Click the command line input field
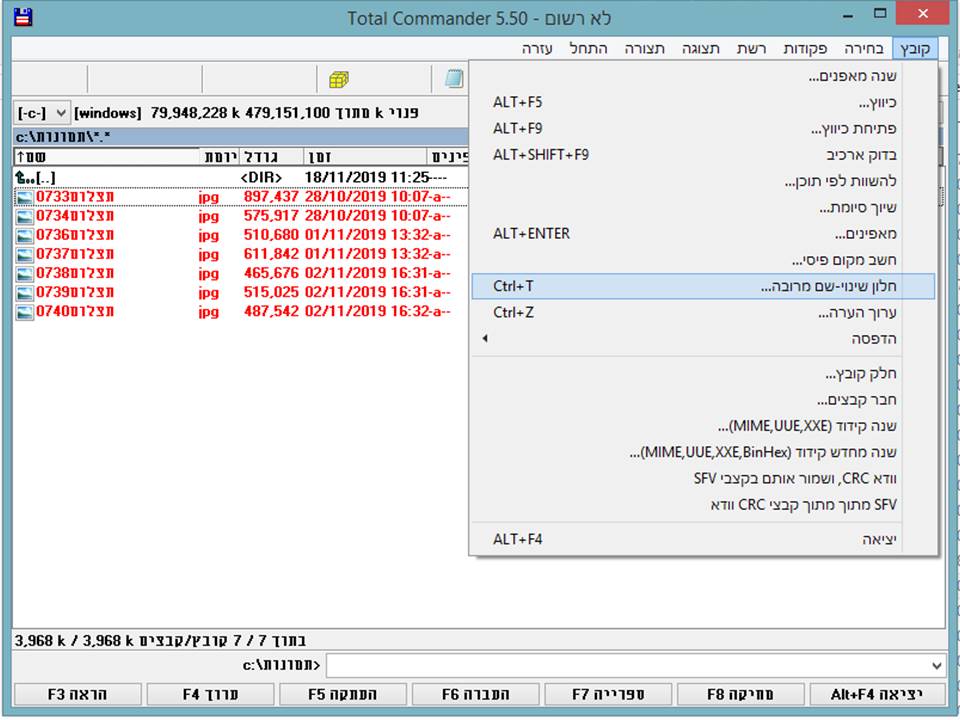This screenshot has height=720, width=960. coord(628,666)
